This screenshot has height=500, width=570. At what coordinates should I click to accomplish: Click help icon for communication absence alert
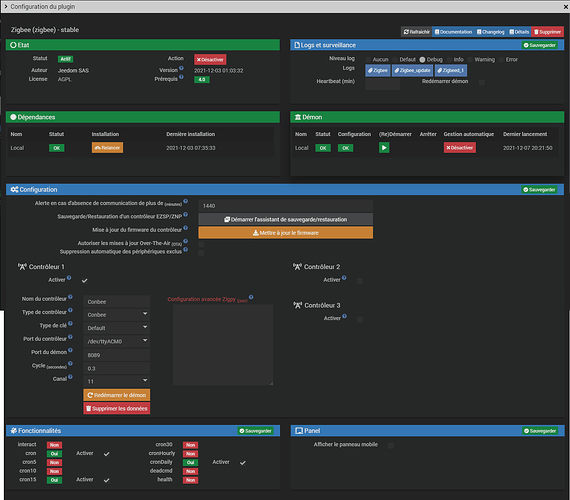(185, 201)
